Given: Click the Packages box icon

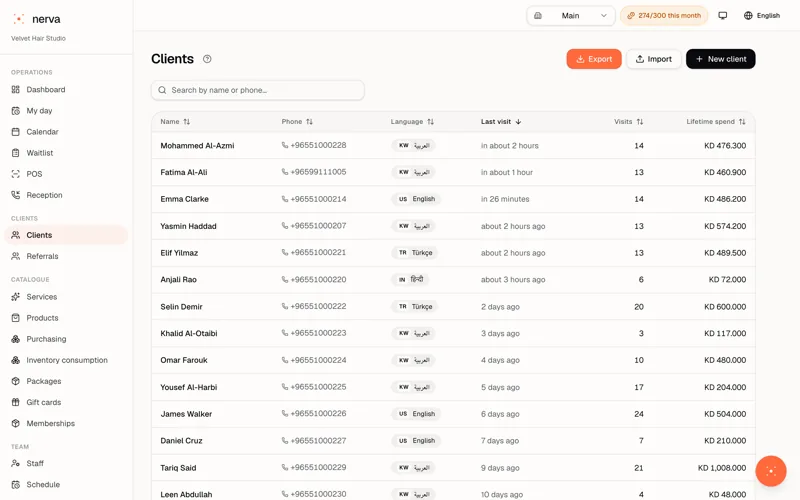Looking at the screenshot, I should 16,381.
